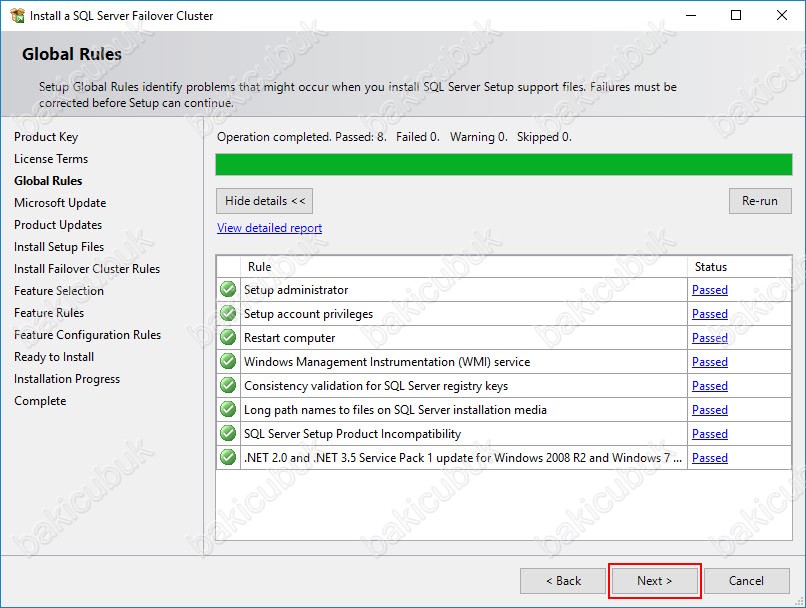806x608 pixels.
Task: Click the Setup administrator rule text
Action: (x=296, y=290)
